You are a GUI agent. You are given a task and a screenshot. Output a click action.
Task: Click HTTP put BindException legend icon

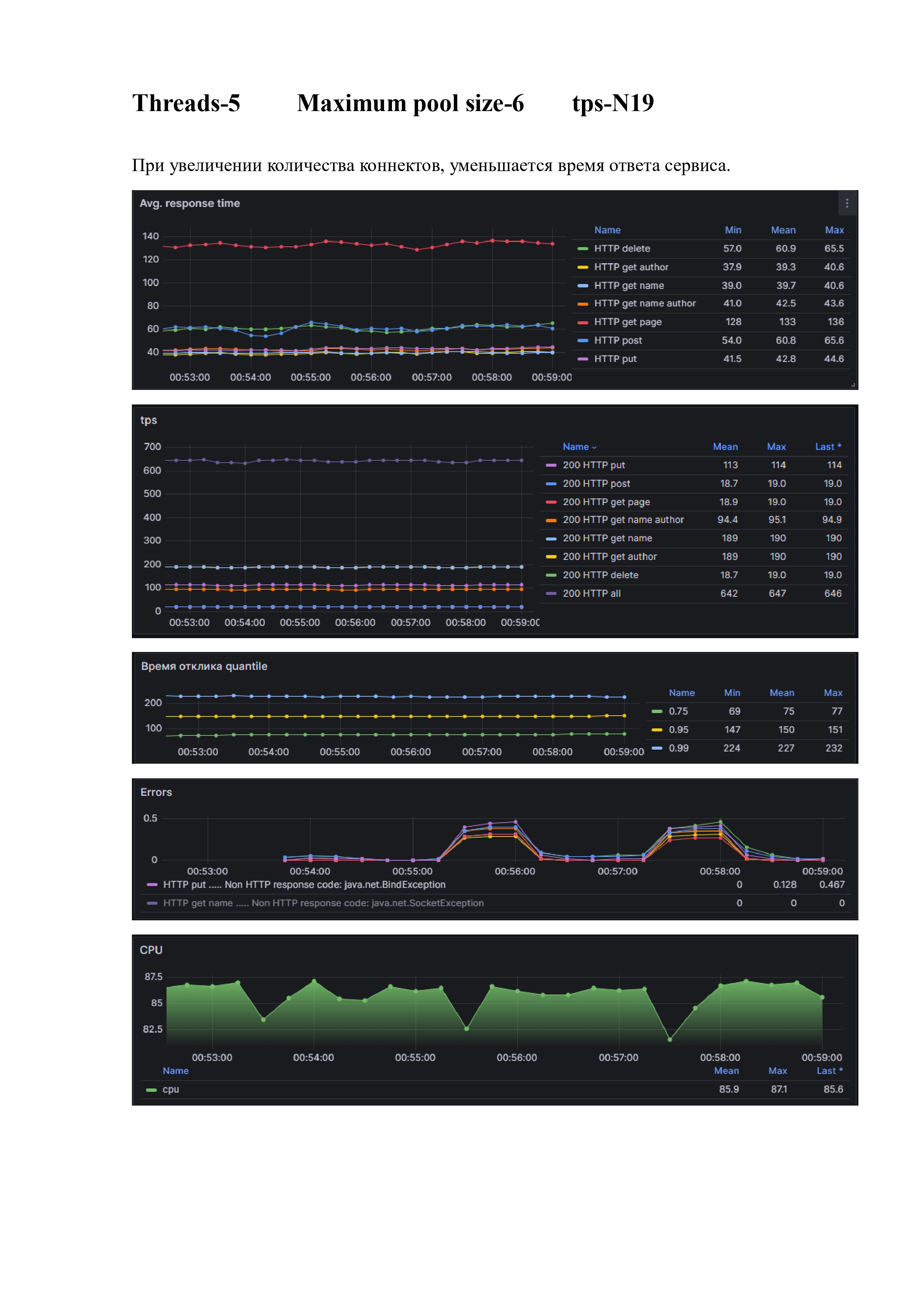[x=151, y=885]
